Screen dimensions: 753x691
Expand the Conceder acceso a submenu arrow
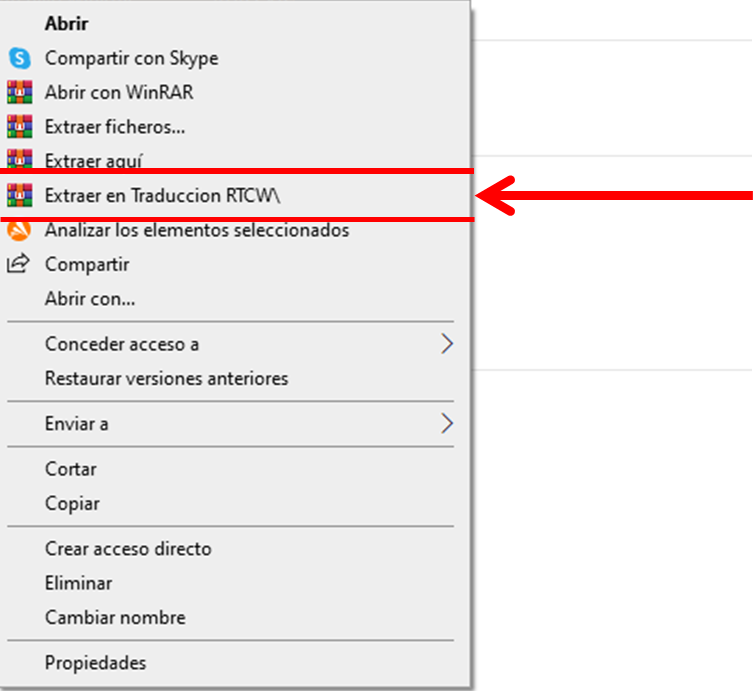click(446, 344)
